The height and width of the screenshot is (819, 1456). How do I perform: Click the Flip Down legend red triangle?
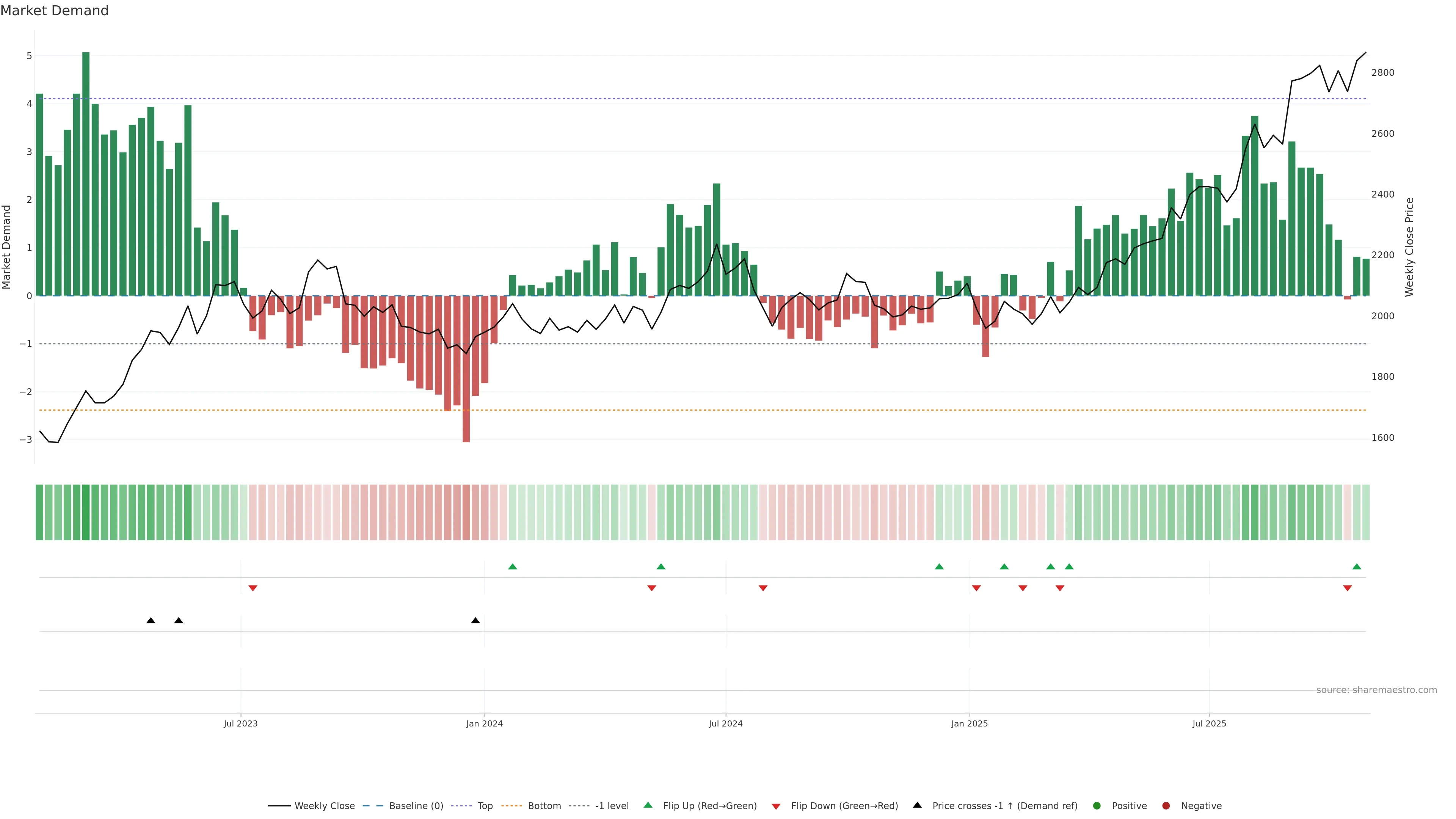point(776,806)
